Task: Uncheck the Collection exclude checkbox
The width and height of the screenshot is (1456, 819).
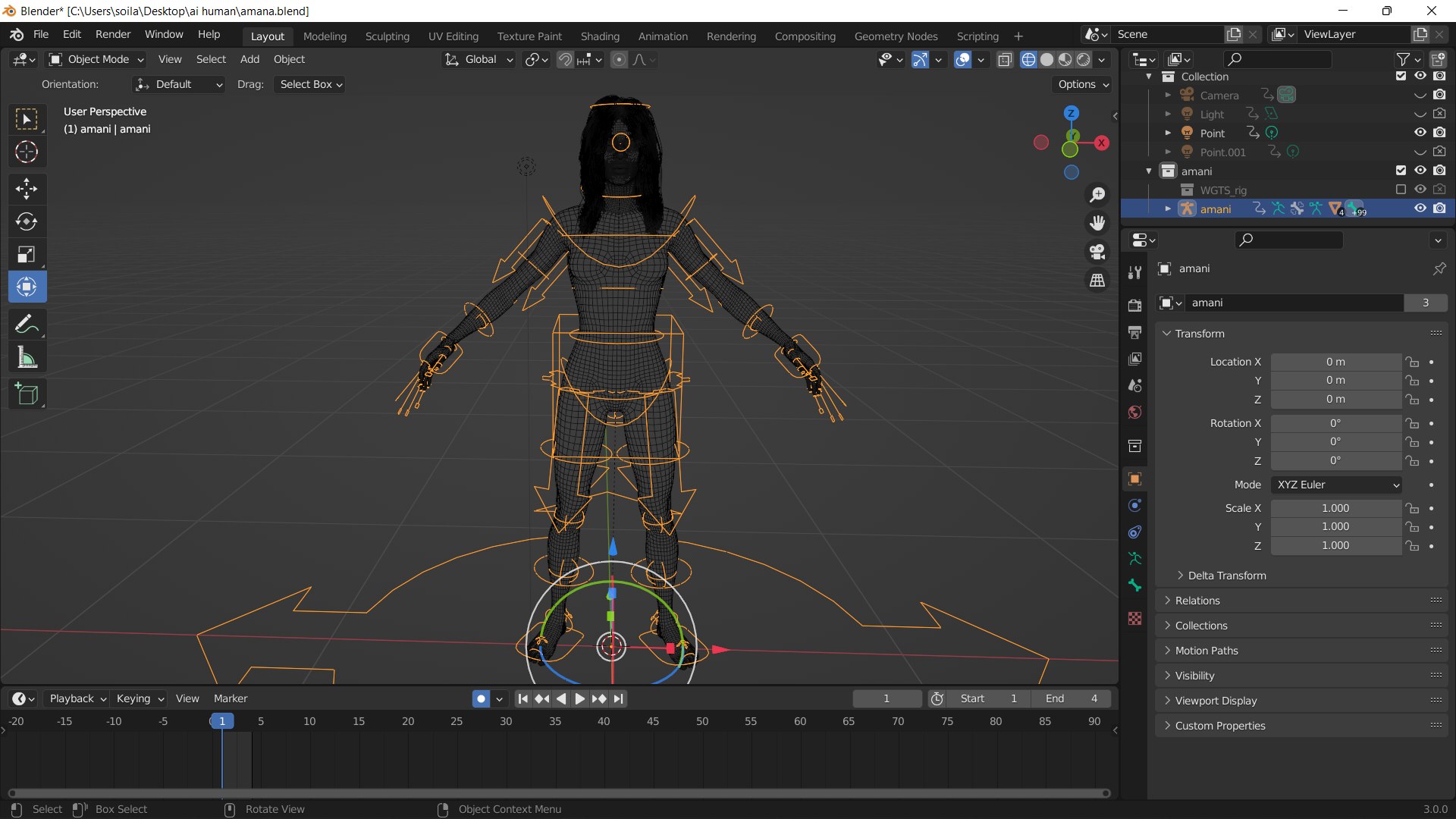Action: click(x=1401, y=76)
